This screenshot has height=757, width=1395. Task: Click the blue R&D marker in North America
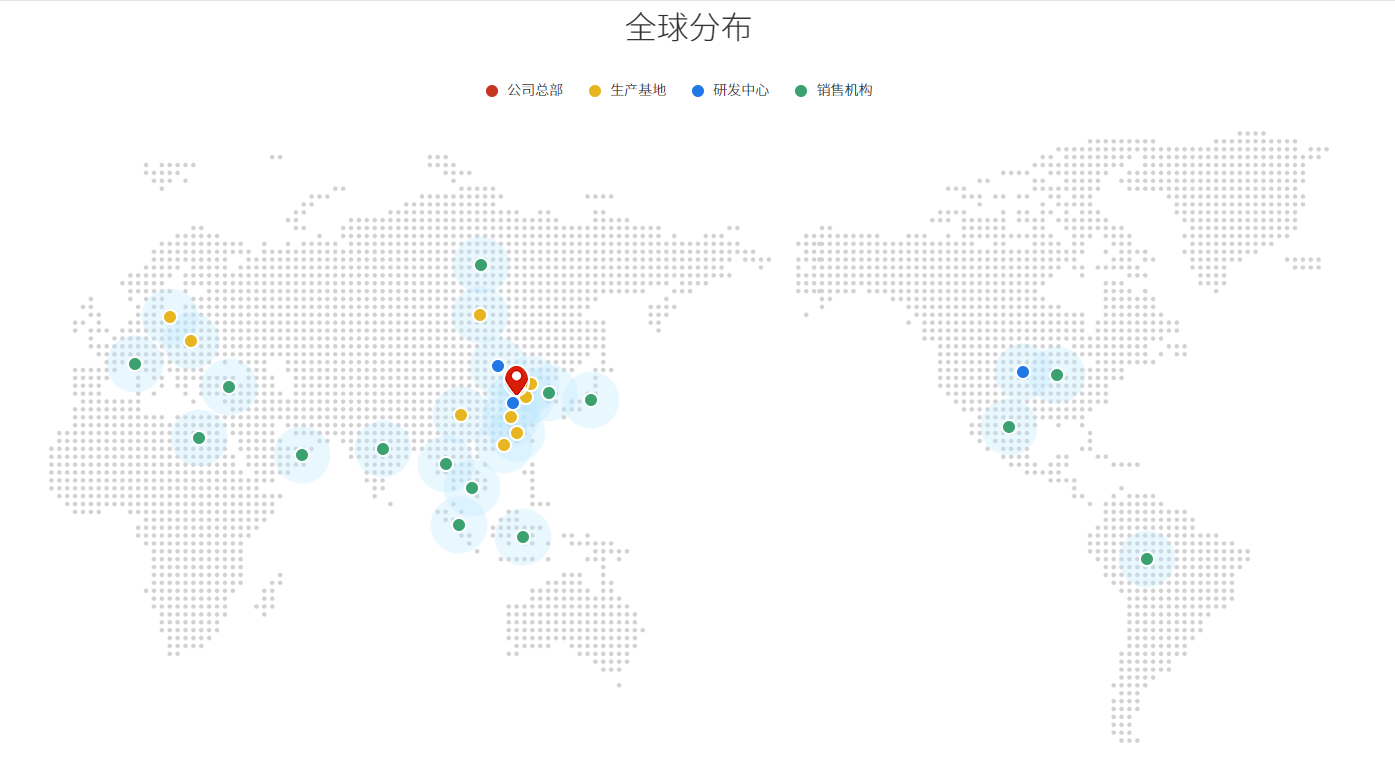click(1023, 372)
